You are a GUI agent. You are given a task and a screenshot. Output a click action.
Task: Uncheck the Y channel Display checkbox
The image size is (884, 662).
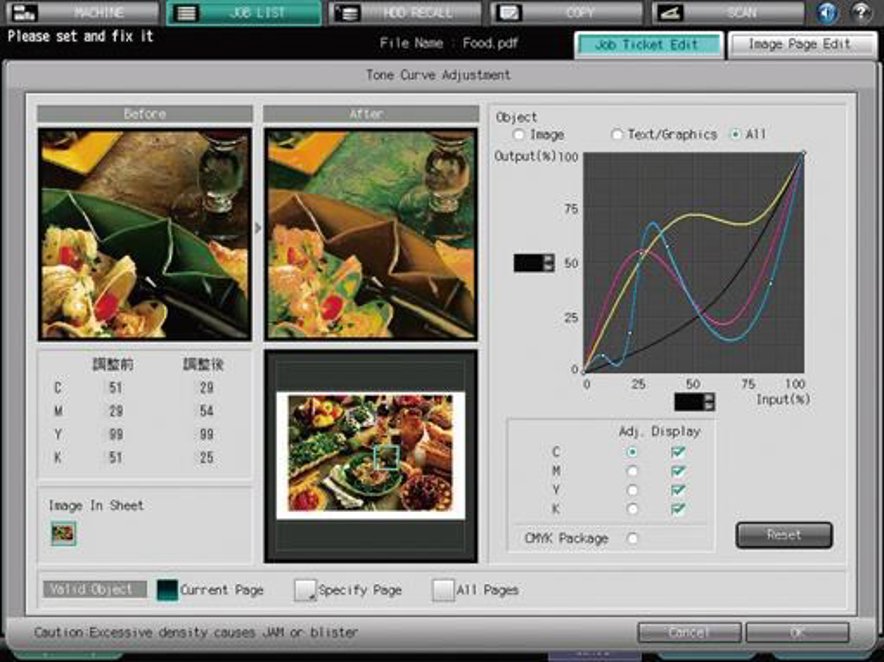click(678, 490)
